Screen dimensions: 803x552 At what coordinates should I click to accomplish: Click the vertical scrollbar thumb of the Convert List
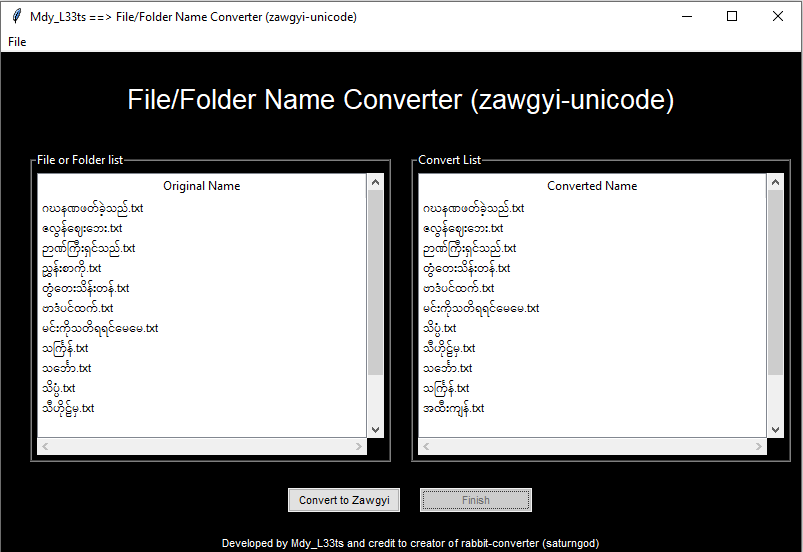[775, 282]
